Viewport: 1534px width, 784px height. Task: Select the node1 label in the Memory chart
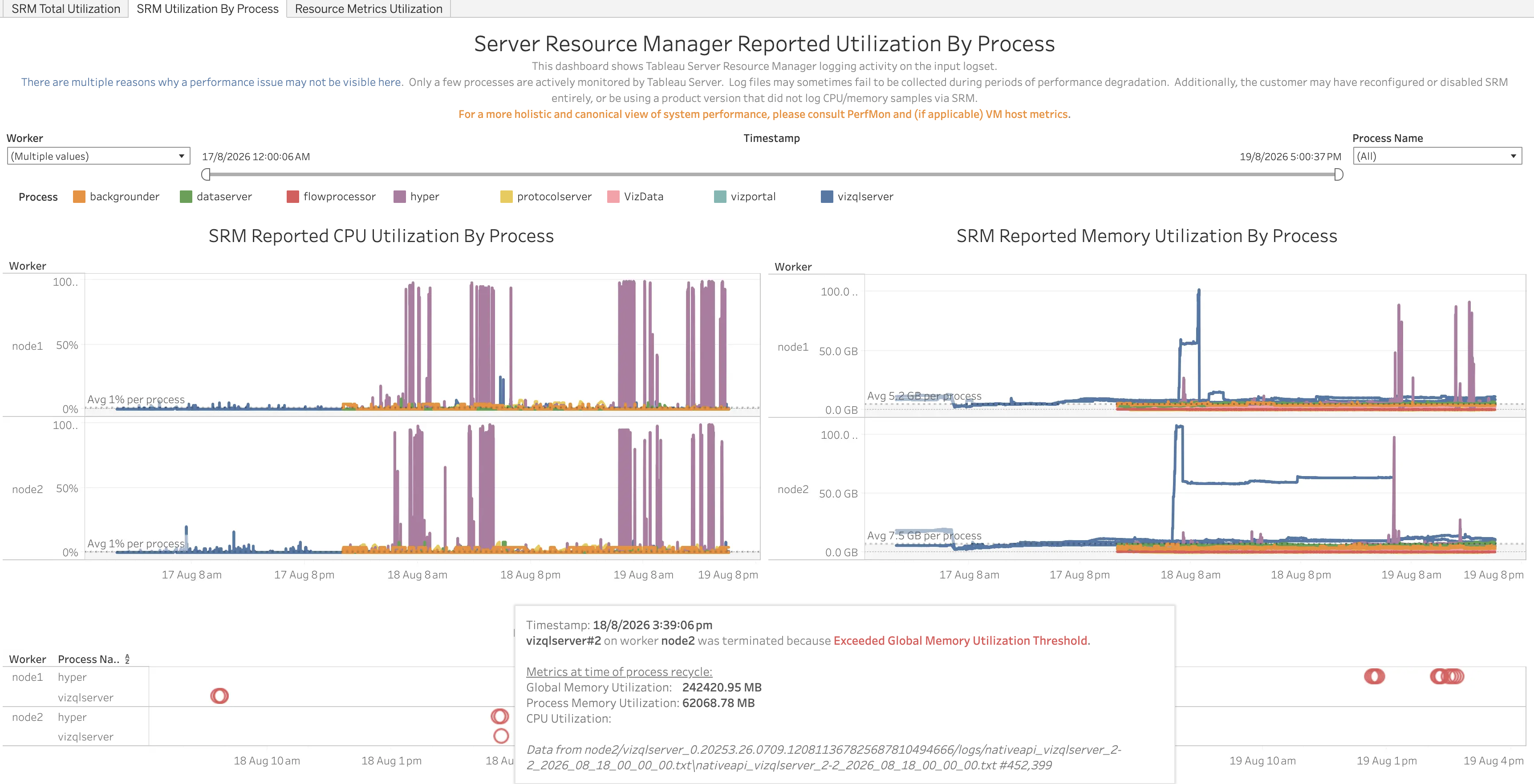point(793,347)
